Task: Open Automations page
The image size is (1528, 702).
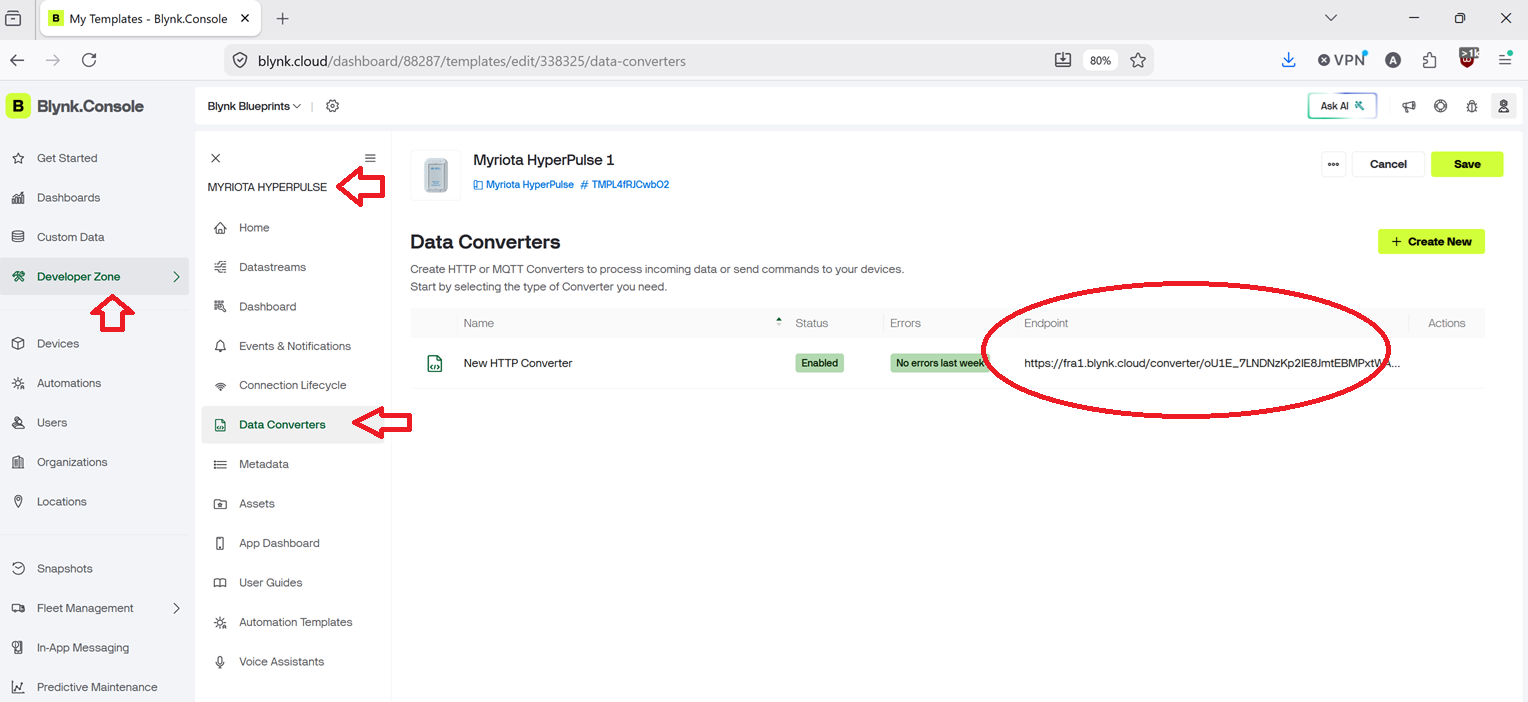Action: click(69, 383)
